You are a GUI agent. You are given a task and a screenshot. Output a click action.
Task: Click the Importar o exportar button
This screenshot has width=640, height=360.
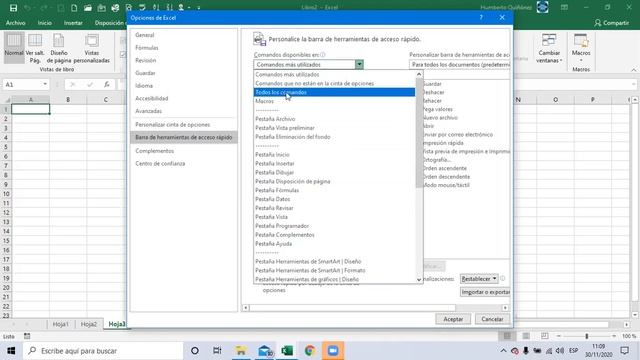pos(485,292)
